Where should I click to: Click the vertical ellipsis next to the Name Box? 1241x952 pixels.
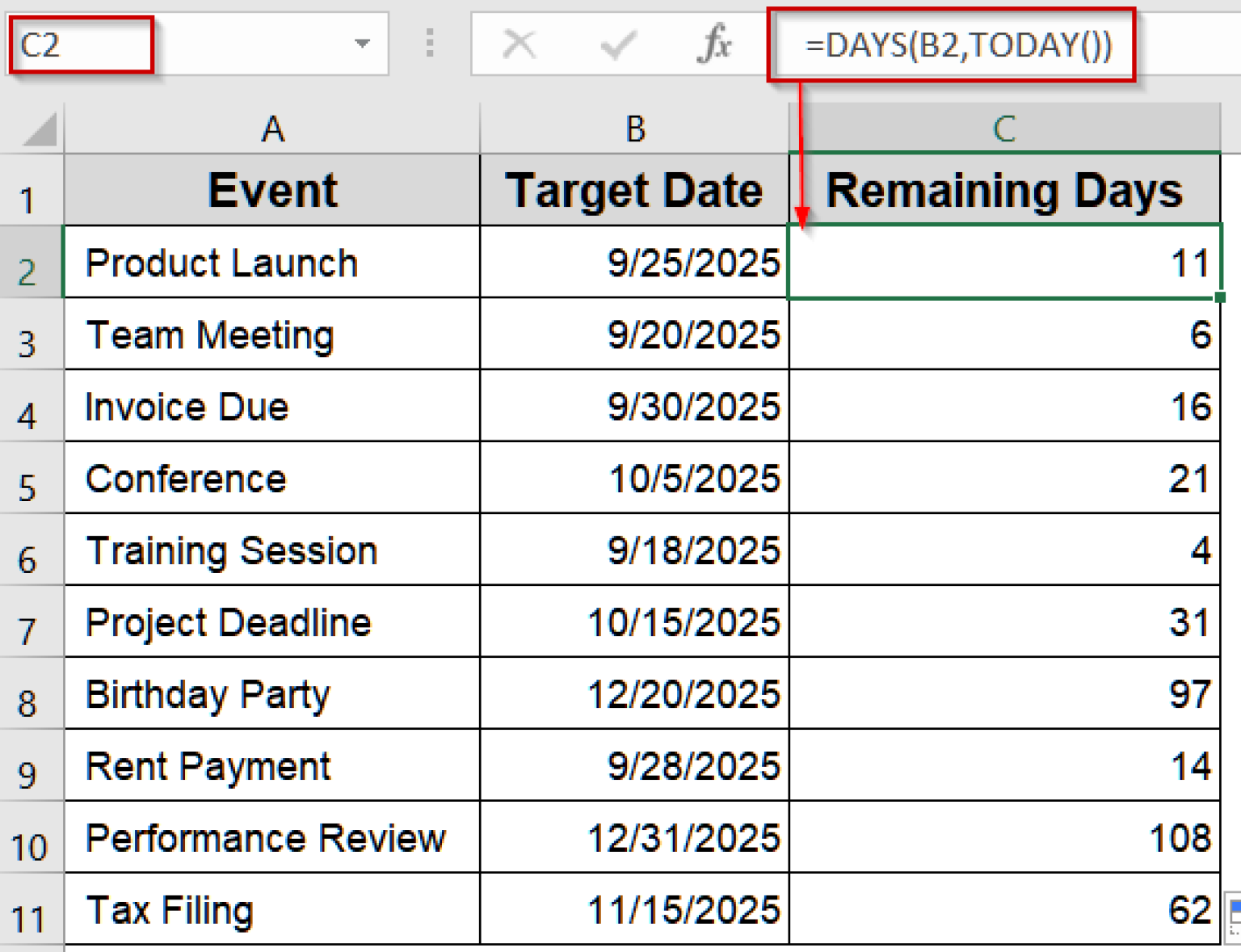click(429, 44)
